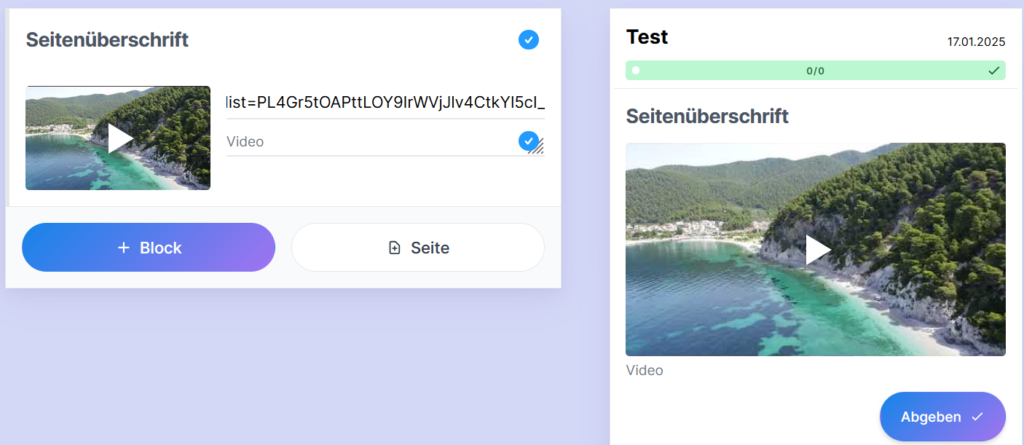The width and height of the screenshot is (1024, 445).
Task: Add a new page via Seite button
Action: [418, 247]
